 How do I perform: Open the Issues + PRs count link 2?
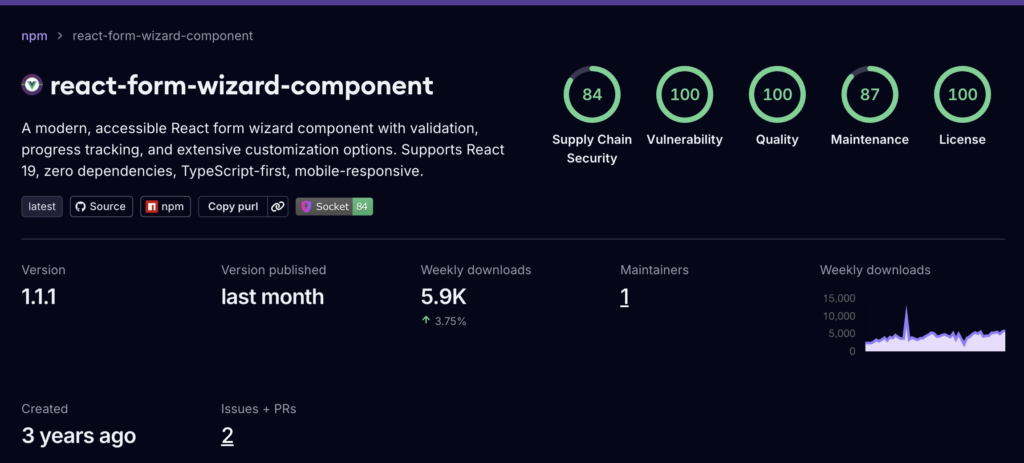coord(227,436)
